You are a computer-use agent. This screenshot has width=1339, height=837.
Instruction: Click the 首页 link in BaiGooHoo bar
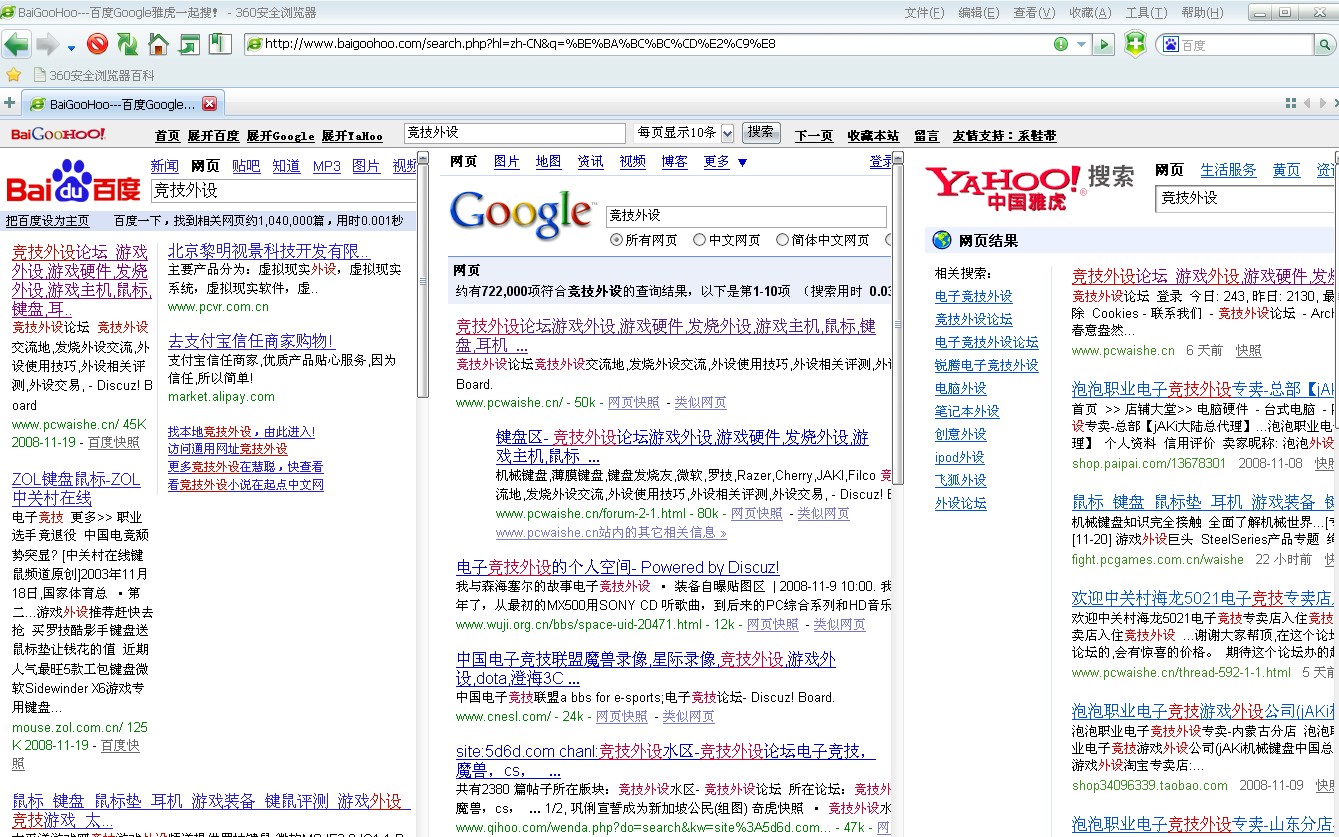167,136
